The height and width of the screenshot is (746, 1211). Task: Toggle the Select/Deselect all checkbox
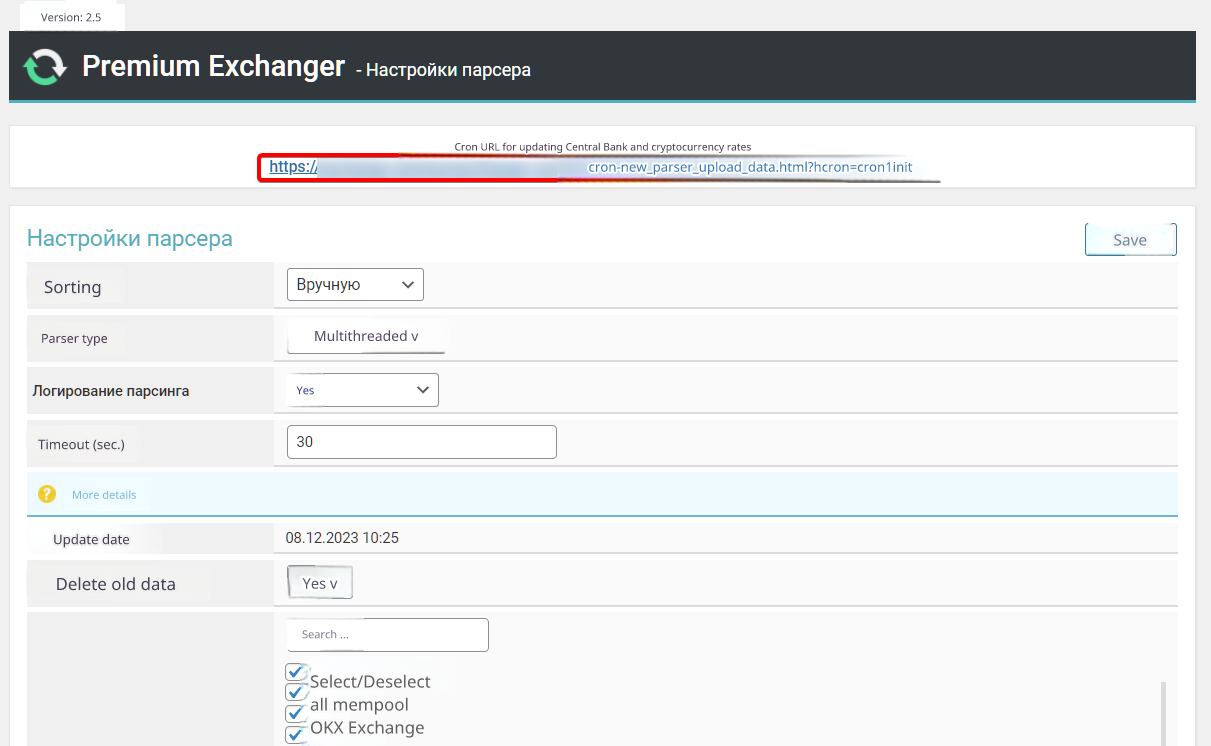295,672
